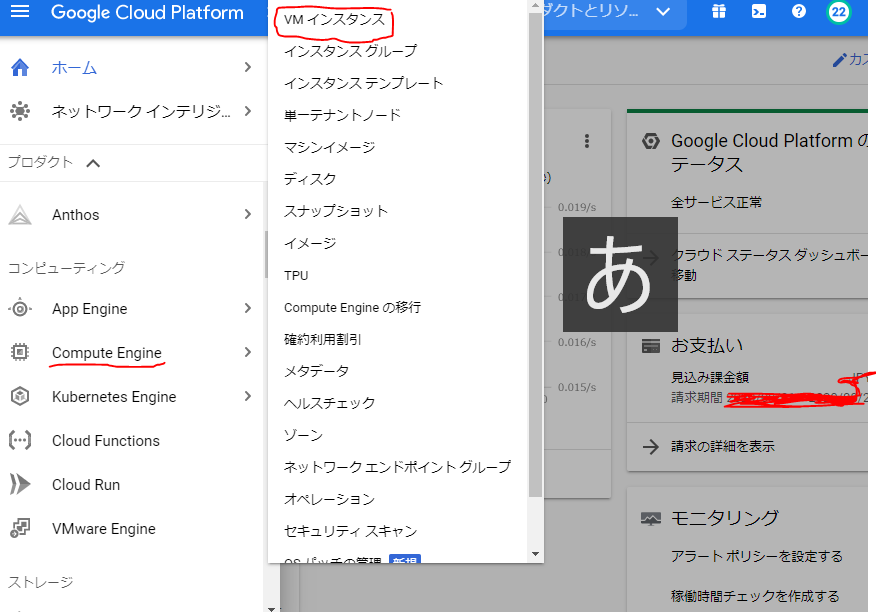
Task: Select 確約利用割引 menu item
Action: pyautogui.click(x=323, y=339)
